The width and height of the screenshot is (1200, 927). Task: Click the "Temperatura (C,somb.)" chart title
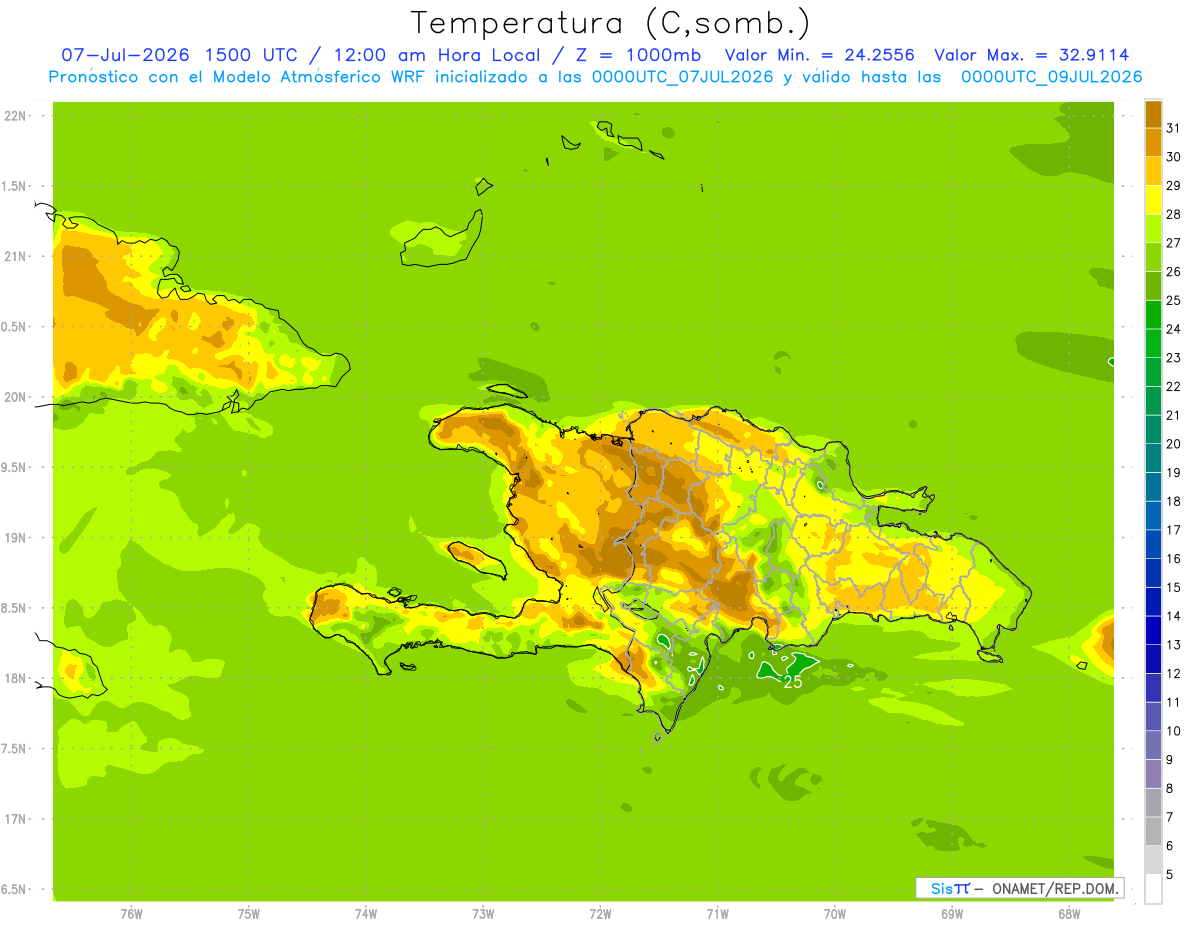coord(610,23)
